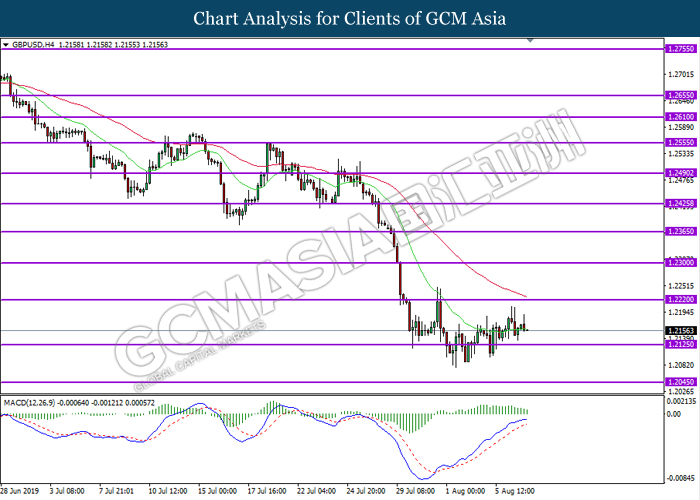Click the 10 Jul 12:00 time label
700x500 pixels.
point(167,491)
